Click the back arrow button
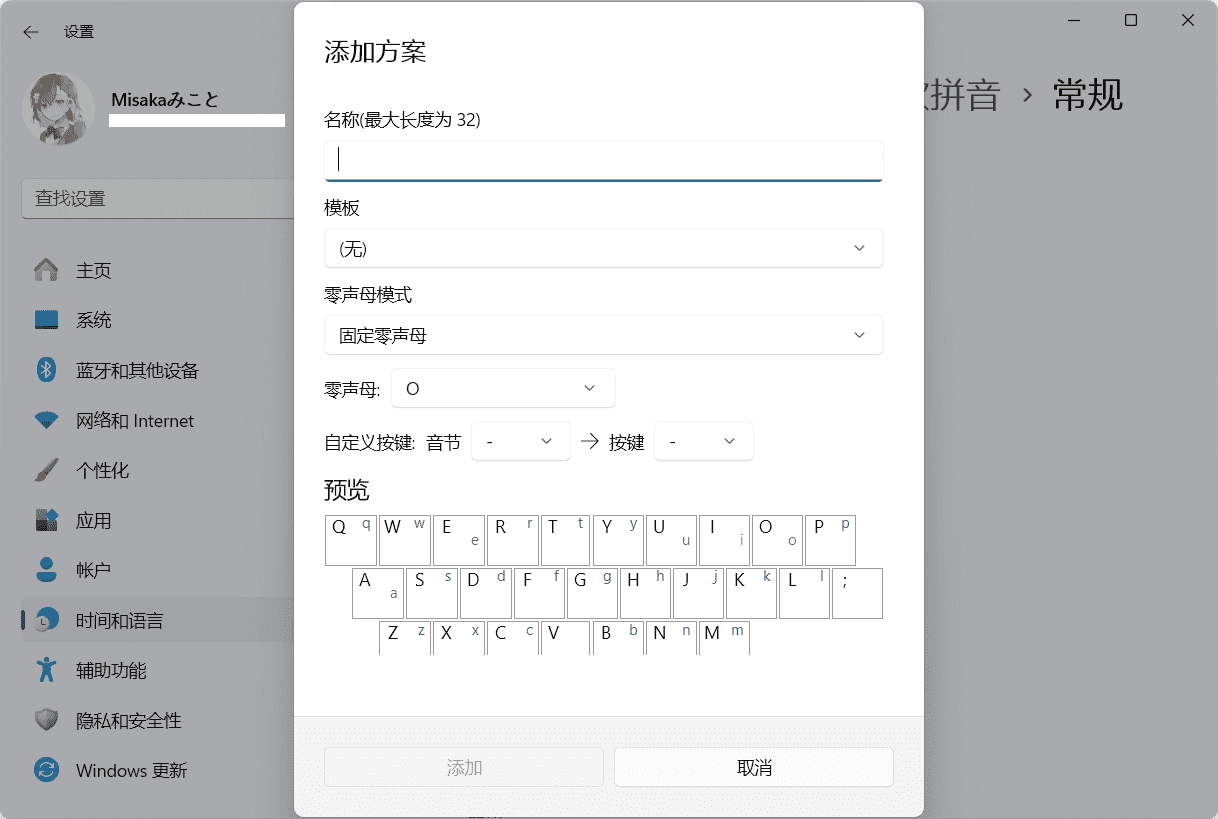1218x819 pixels. point(31,32)
